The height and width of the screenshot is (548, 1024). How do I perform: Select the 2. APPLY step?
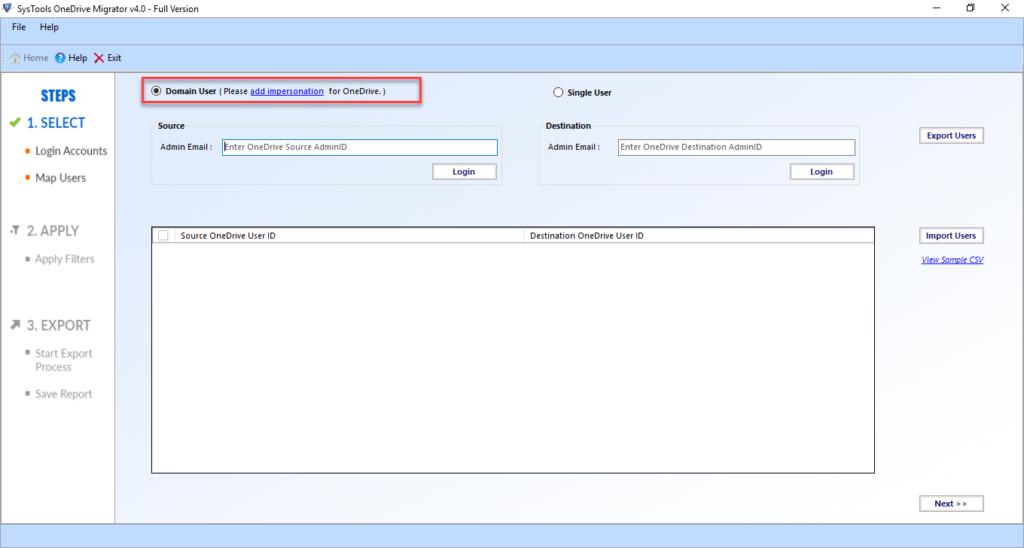(x=53, y=231)
